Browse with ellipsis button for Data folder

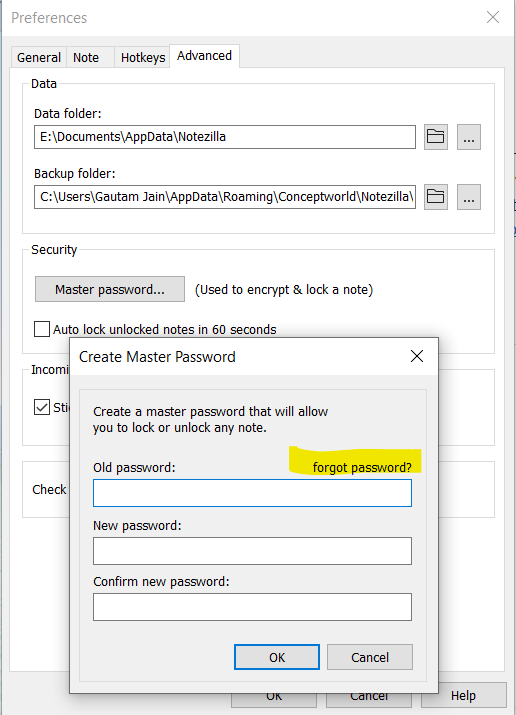click(x=469, y=137)
